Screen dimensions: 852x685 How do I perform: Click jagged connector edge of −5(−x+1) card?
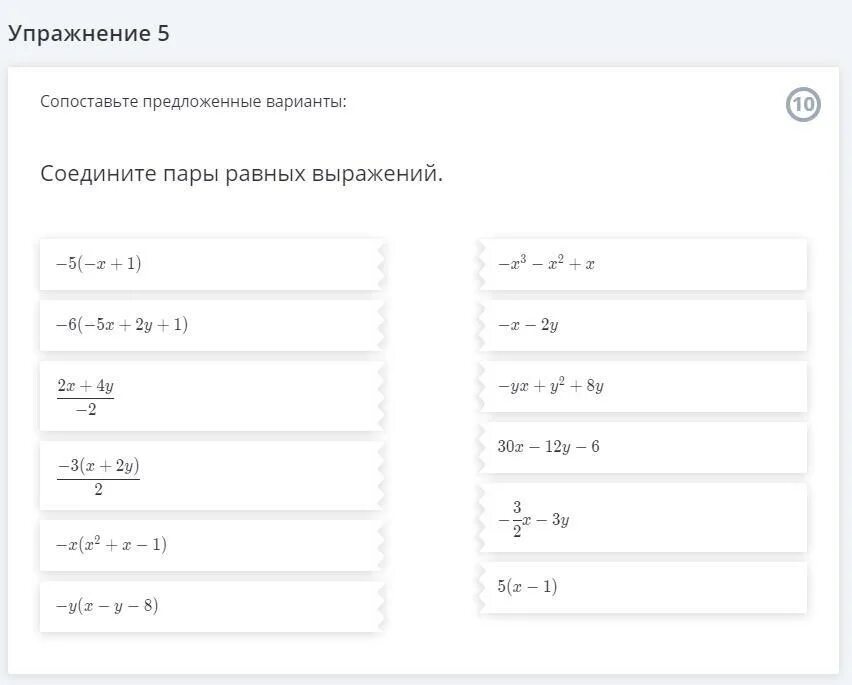[381, 265]
